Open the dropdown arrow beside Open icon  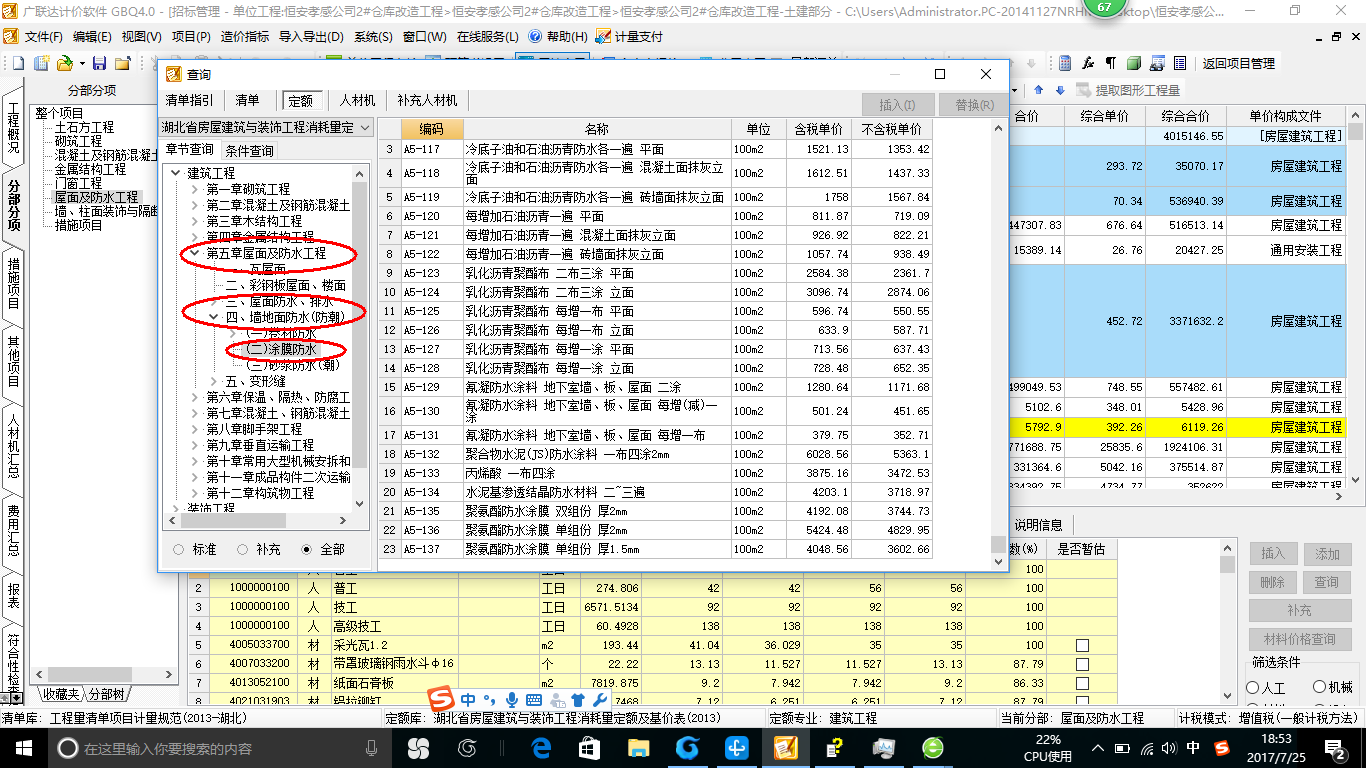[x=81, y=63]
